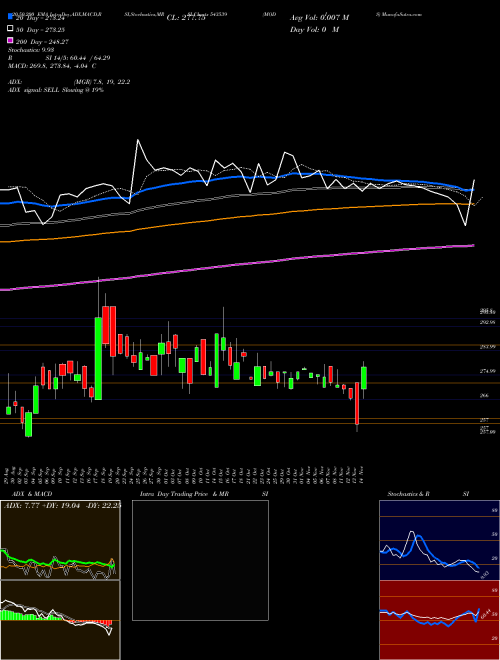
Task: Click the 274.99 price axis label
Action: click(x=487, y=371)
